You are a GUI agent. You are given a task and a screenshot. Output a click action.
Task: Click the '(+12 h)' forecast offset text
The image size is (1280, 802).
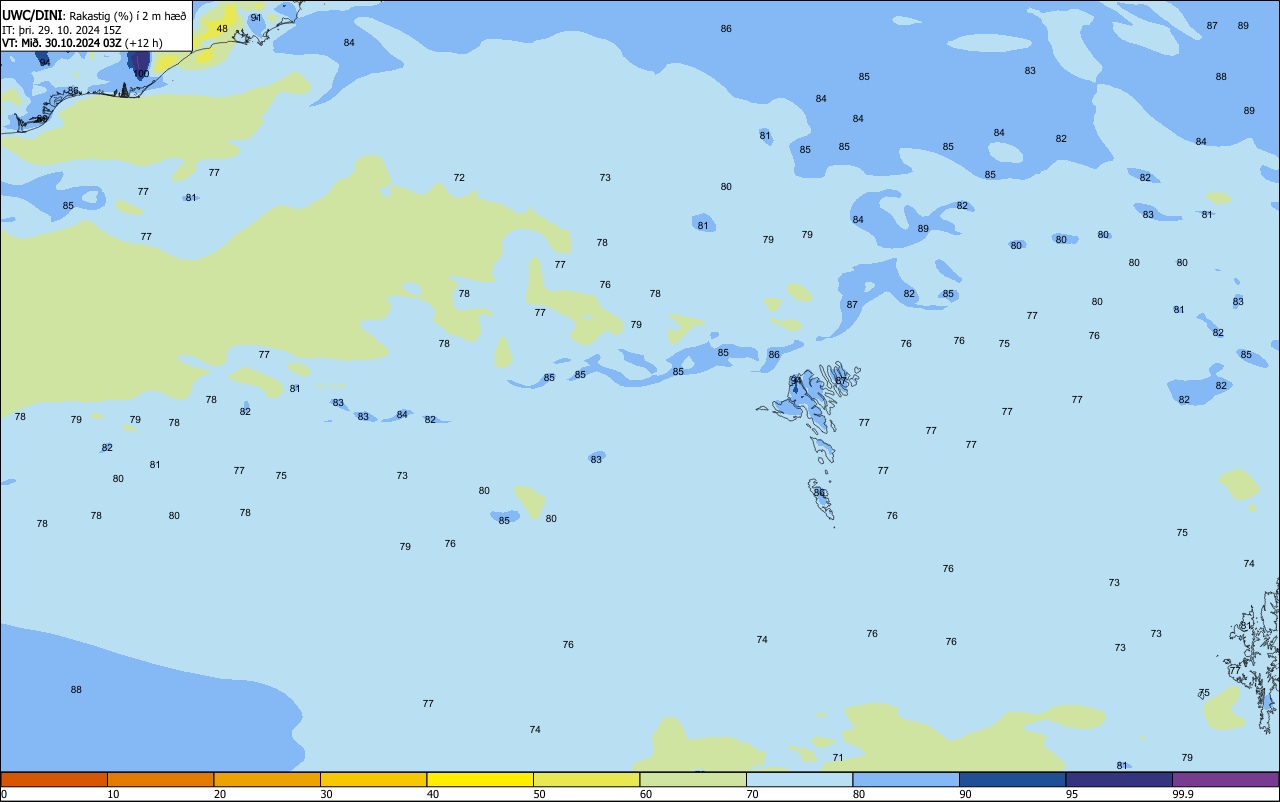pos(145,42)
